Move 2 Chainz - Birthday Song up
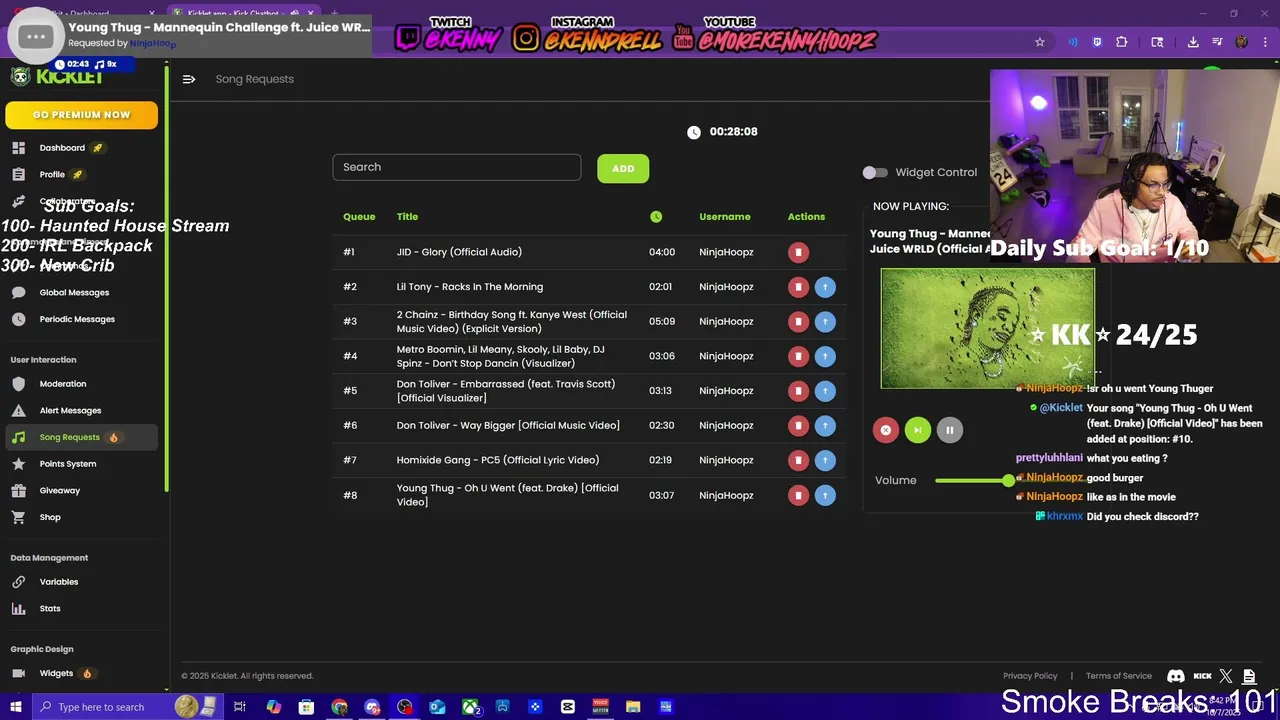This screenshot has width=1280, height=720. (825, 321)
